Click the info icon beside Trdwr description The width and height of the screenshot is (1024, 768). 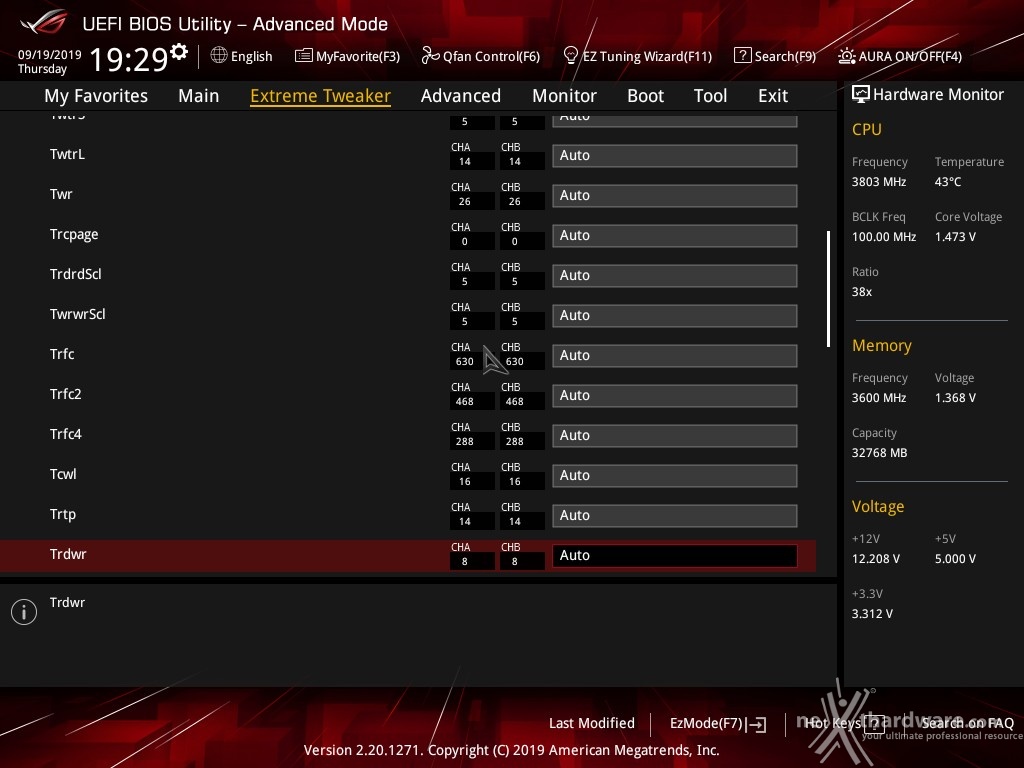[24, 612]
